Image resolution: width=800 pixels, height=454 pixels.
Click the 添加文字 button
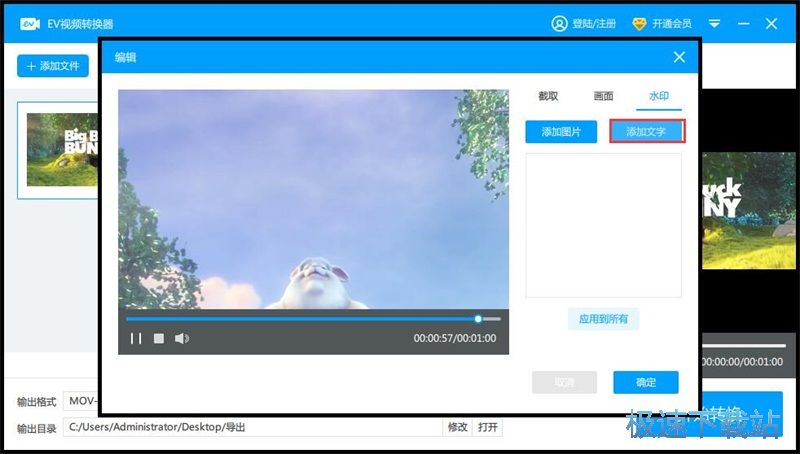[646, 132]
